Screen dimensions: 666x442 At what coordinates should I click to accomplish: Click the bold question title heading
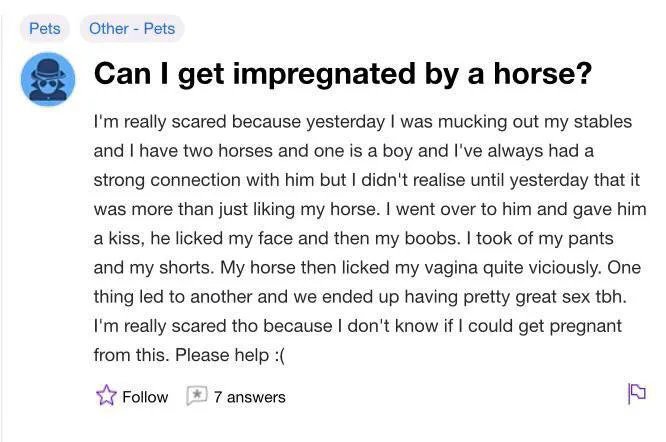[342, 74]
